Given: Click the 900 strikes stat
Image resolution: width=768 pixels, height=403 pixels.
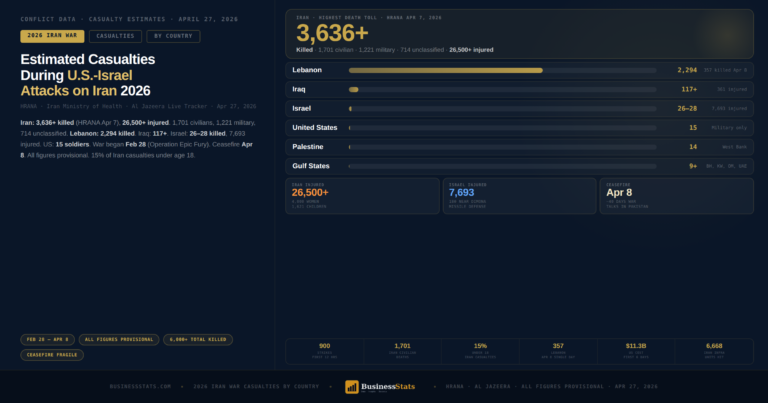Looking at the screenshot, I should pos(325,351).
